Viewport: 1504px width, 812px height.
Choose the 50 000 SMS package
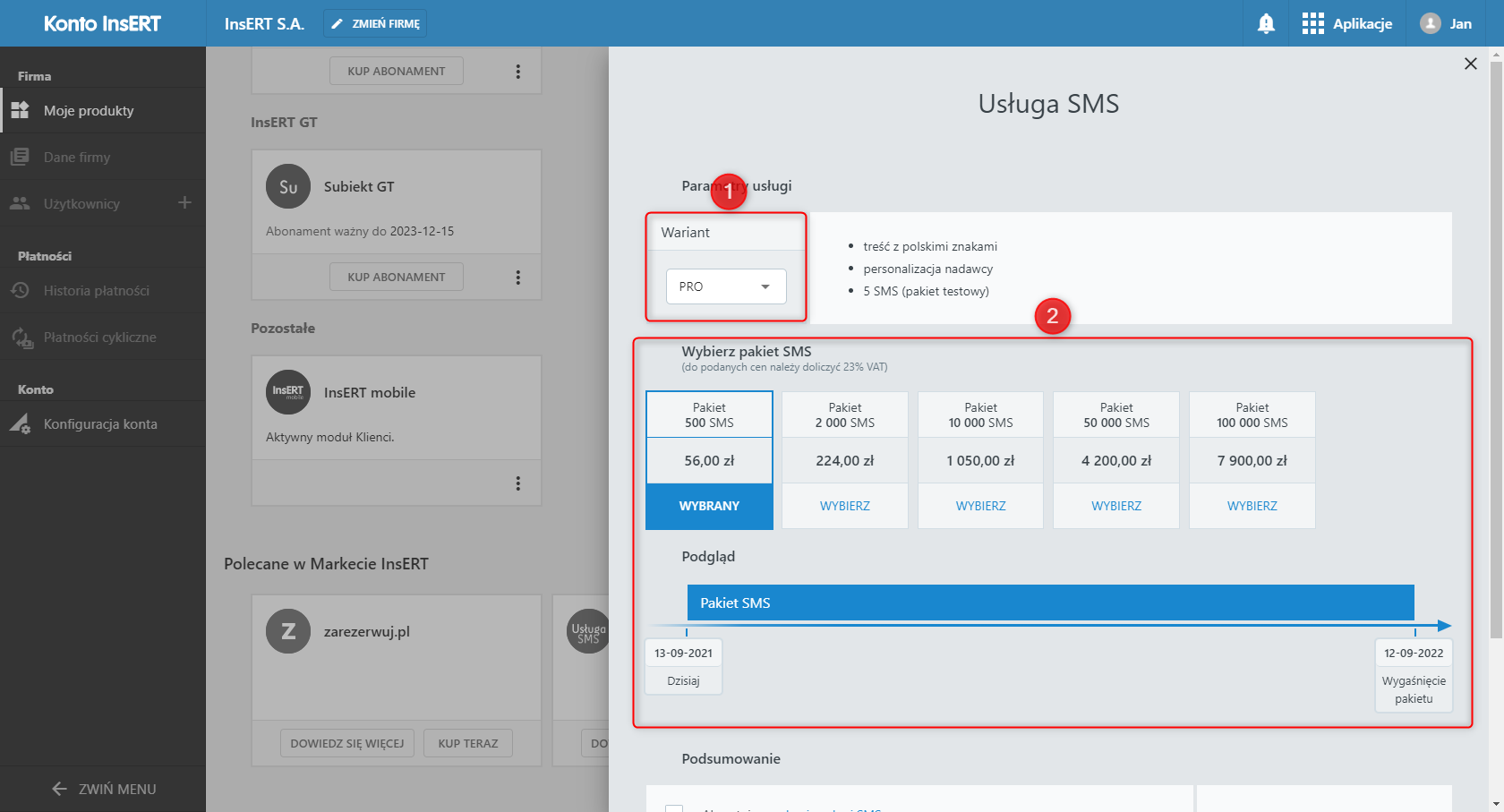point(1116,506)
